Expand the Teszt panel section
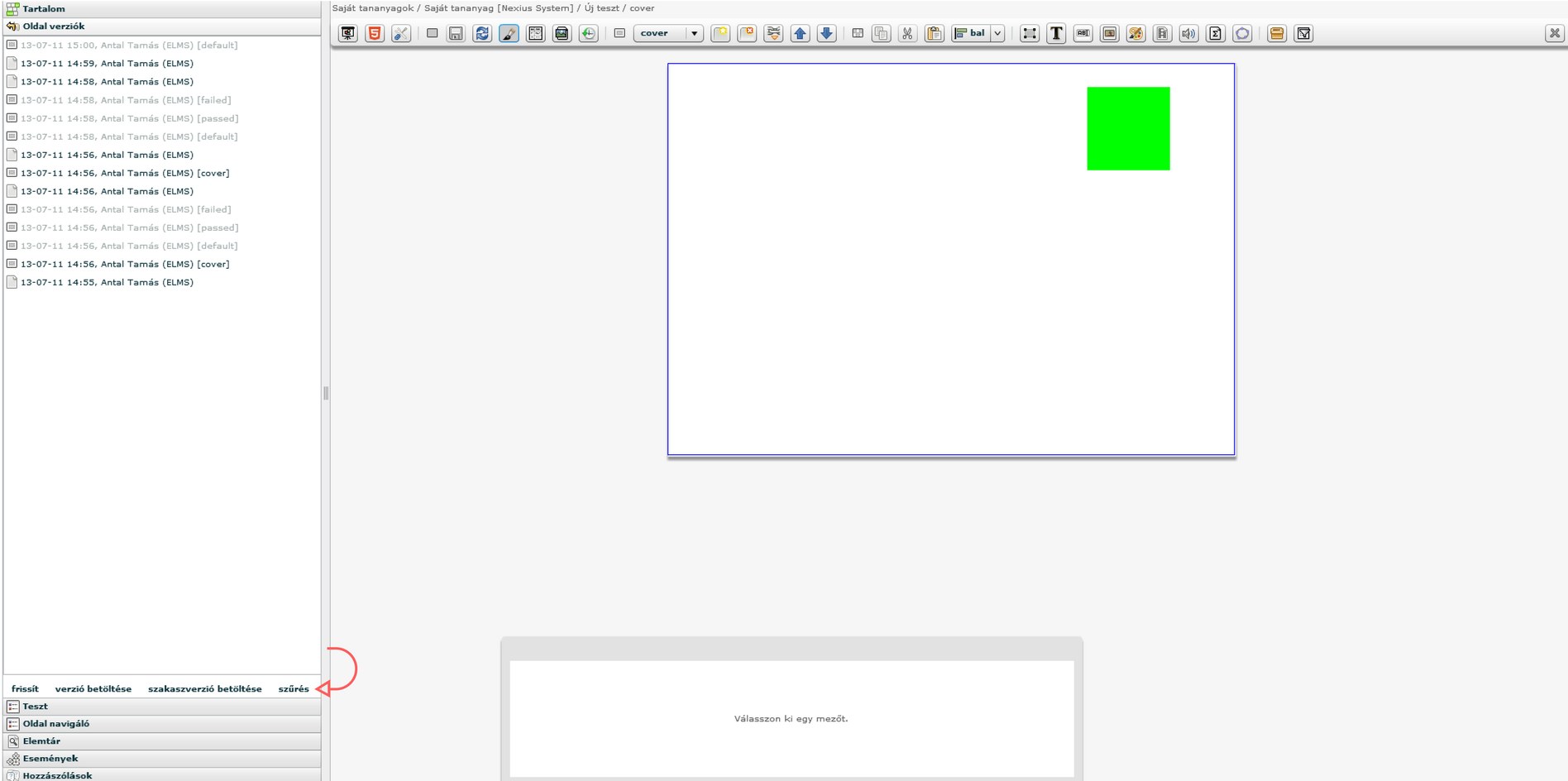The height and width of the screenshot is (781, 1568). click(x=36, y=707)
